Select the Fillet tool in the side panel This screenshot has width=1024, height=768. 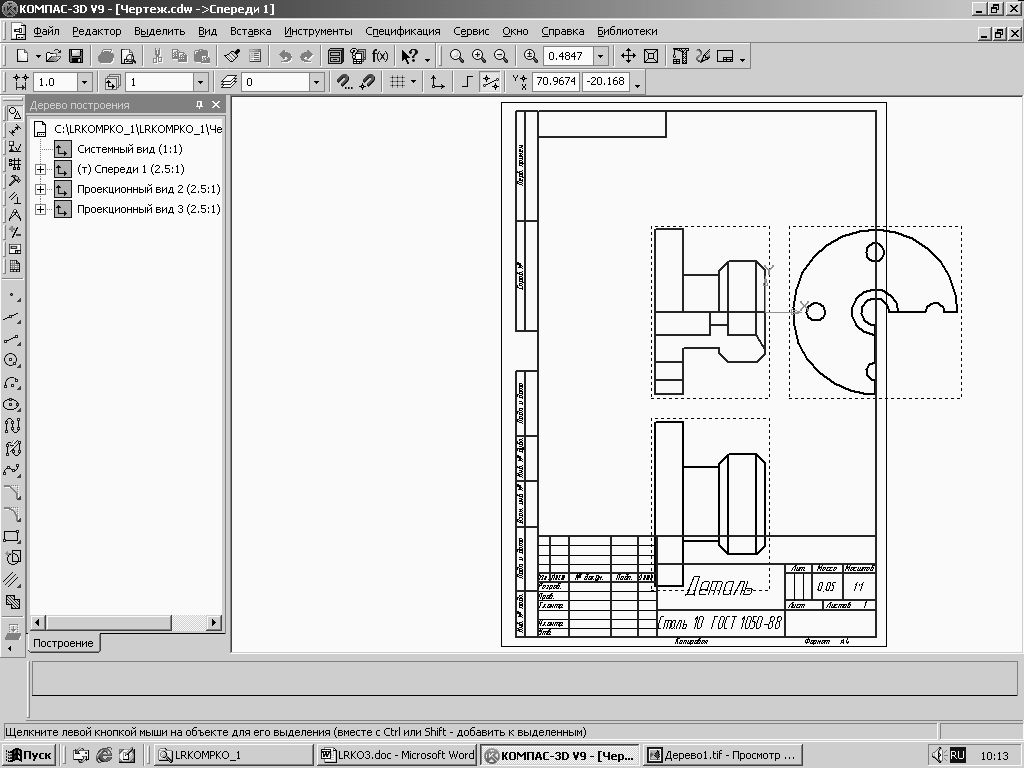[12, 514]
